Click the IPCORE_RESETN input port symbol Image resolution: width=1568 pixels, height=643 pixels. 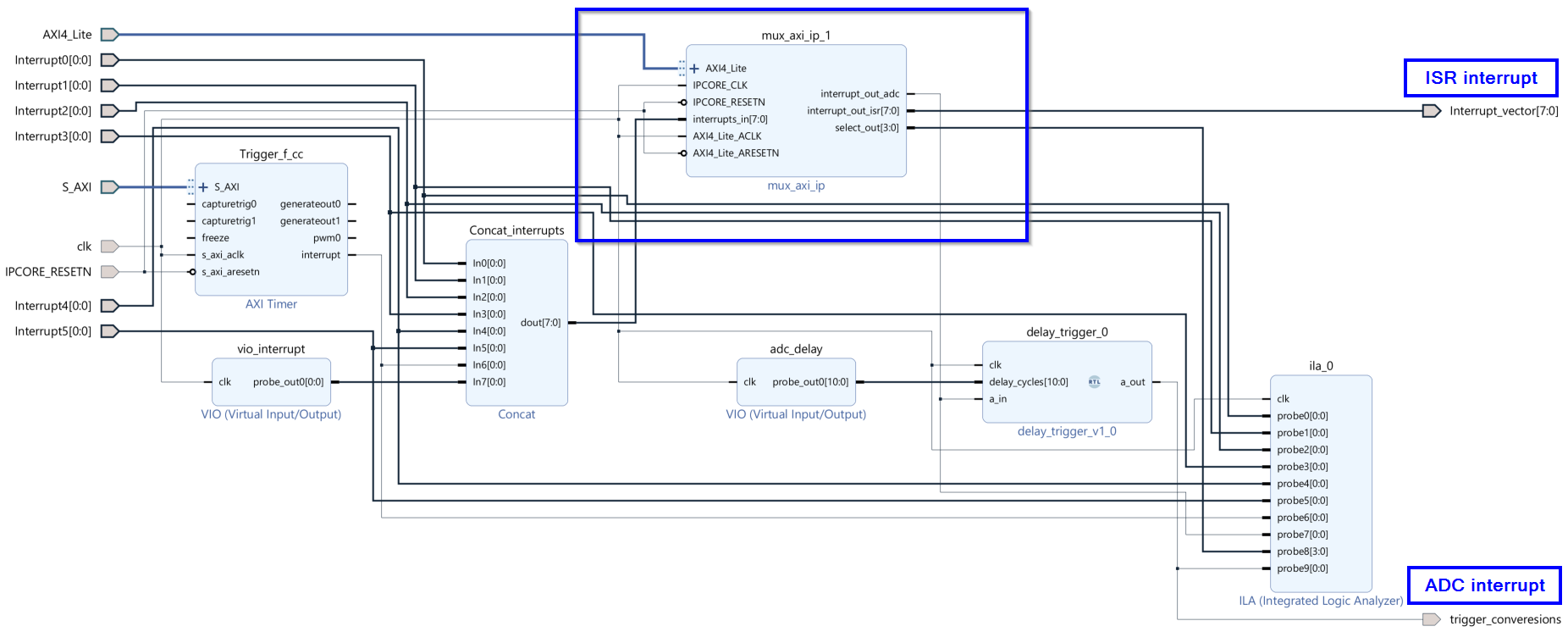pyautogui.click(x=109, y=272)
